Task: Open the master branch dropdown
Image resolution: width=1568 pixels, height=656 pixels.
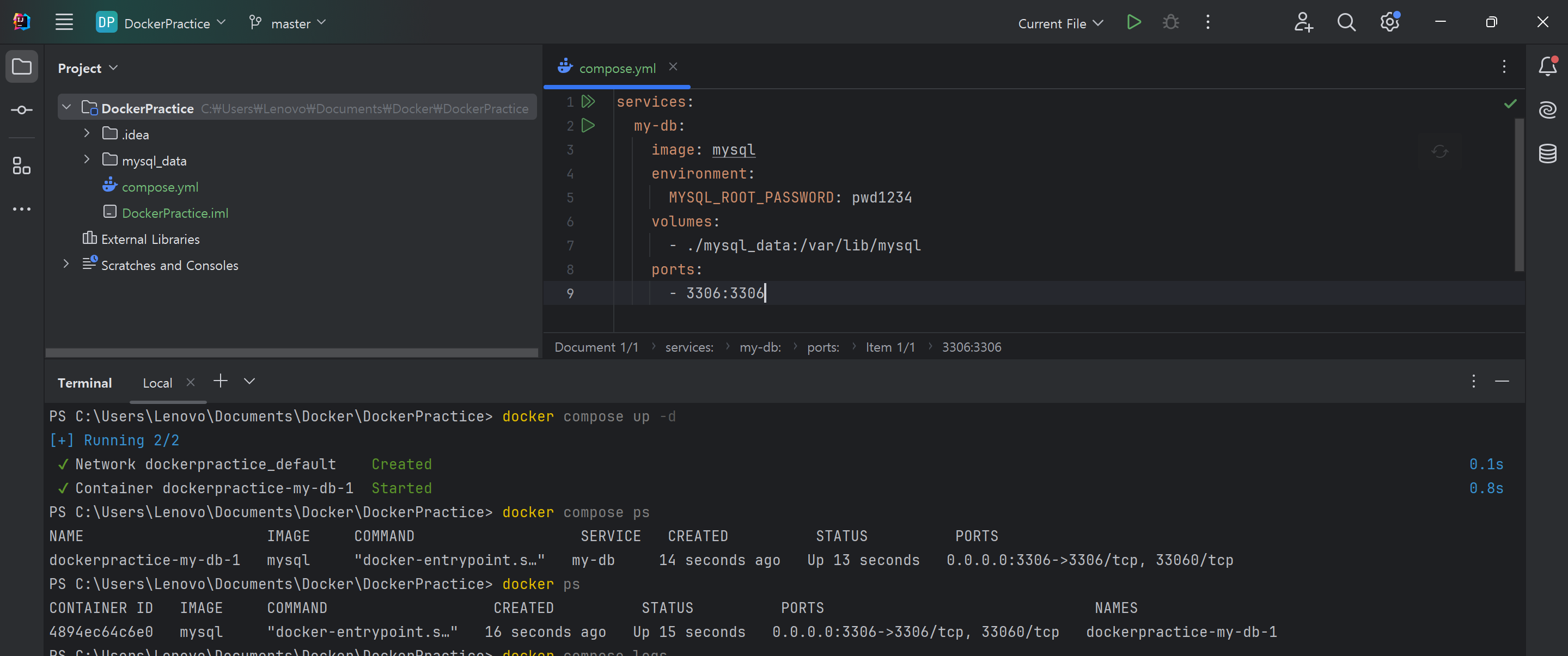Action: pos(288,23)
